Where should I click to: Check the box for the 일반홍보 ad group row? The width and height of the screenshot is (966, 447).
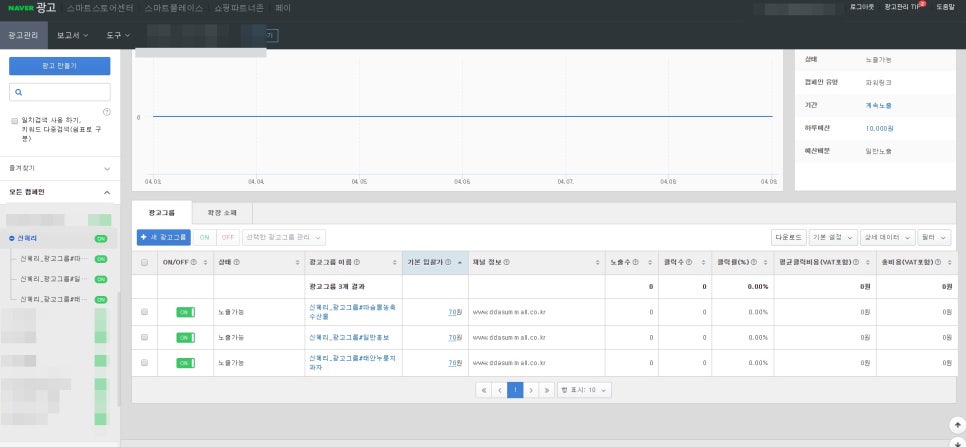point(145,337)
